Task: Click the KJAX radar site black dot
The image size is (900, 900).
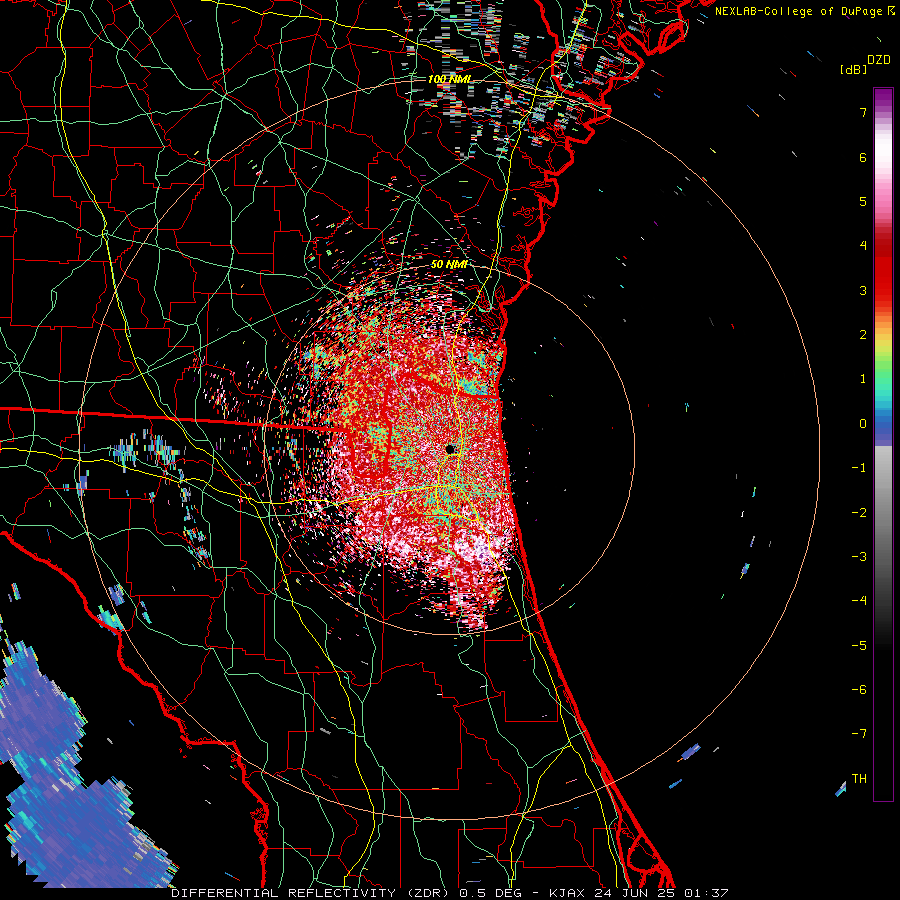Action: (451, 449)
